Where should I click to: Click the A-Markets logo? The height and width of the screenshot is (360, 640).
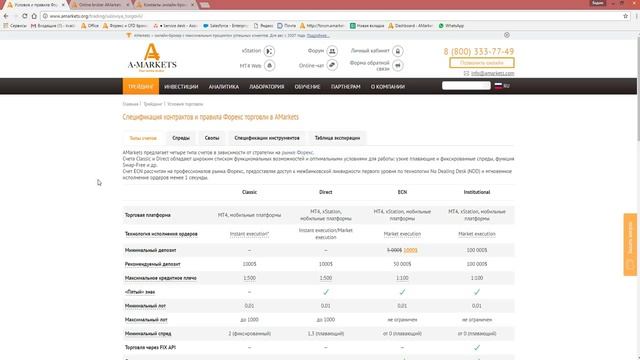pyautogui.click(x=152, y=58)
